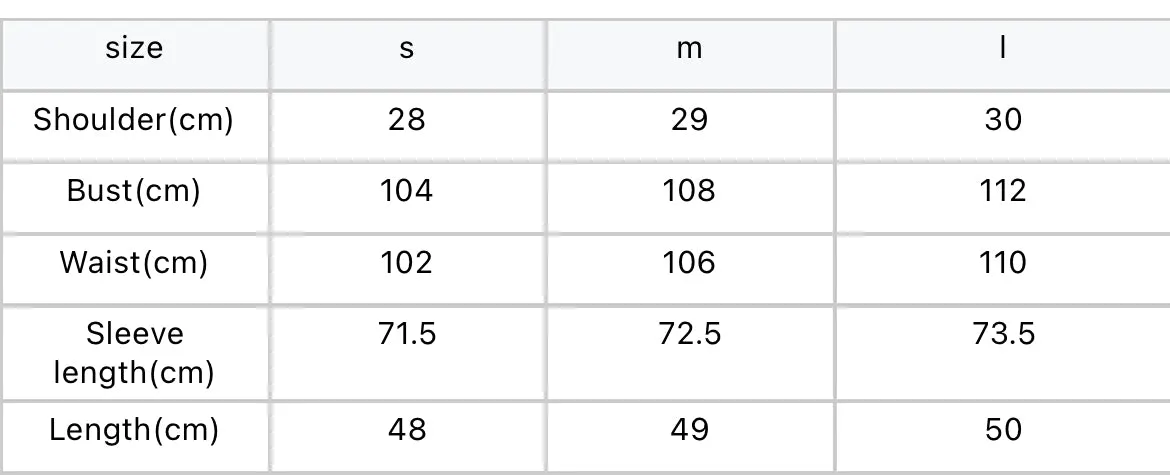Select the shoulder value 28 cell
This screenshot has width=1170, height=475.
[x=407, y=125]
